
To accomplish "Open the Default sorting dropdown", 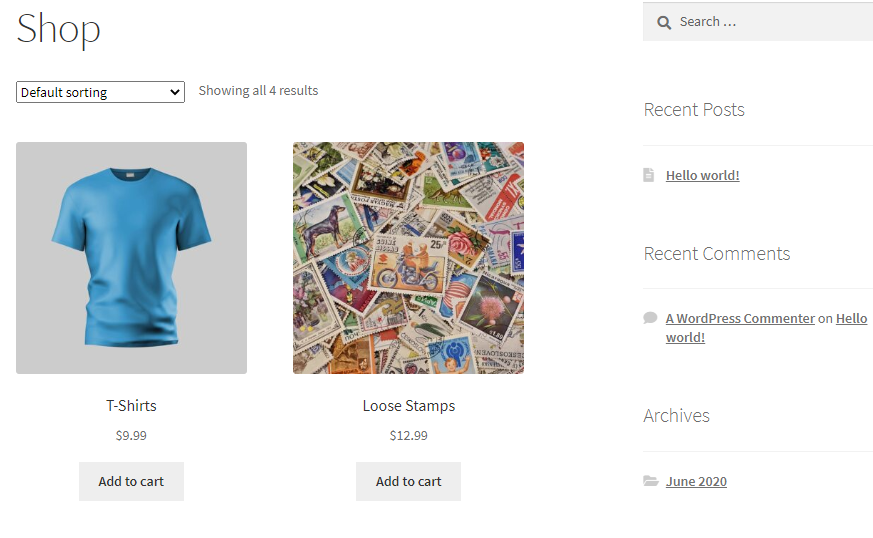I will [x=100, y=92].
